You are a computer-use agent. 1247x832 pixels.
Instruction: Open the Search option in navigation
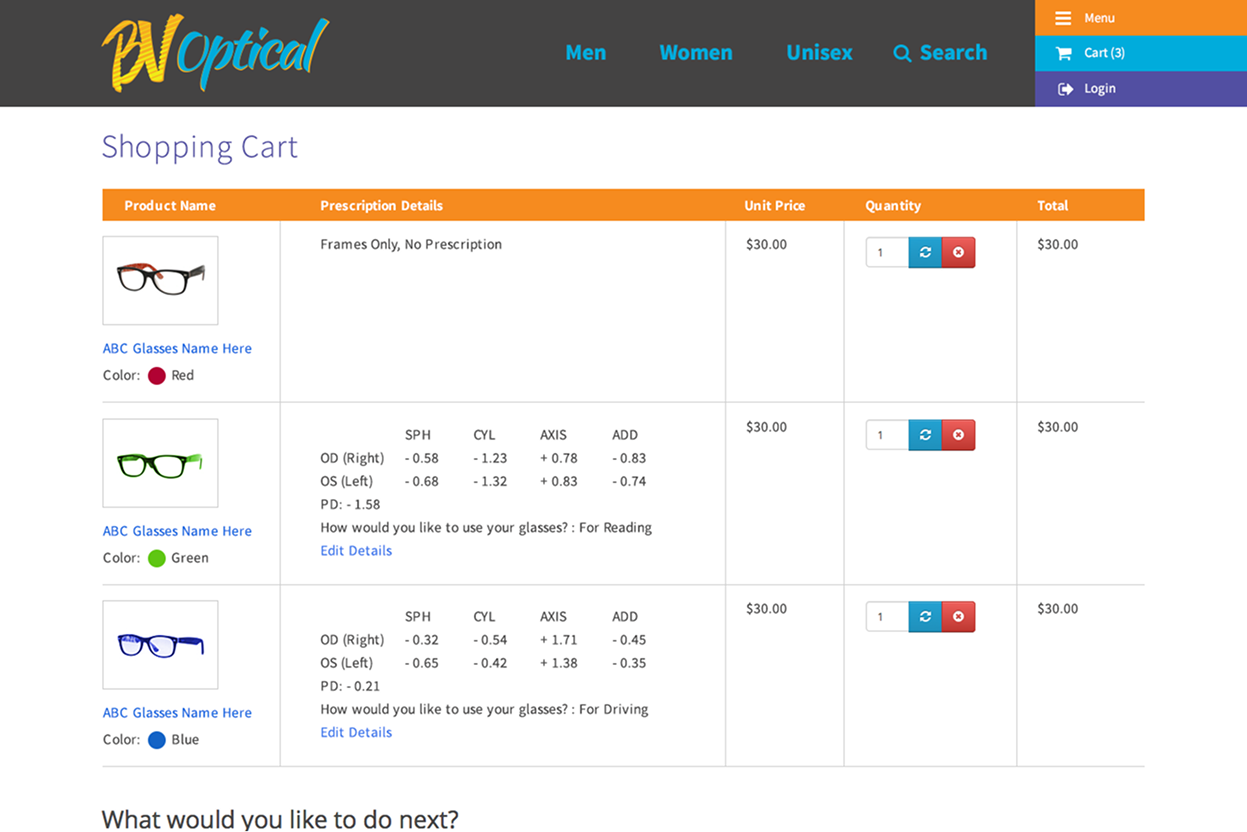point(940,53)
